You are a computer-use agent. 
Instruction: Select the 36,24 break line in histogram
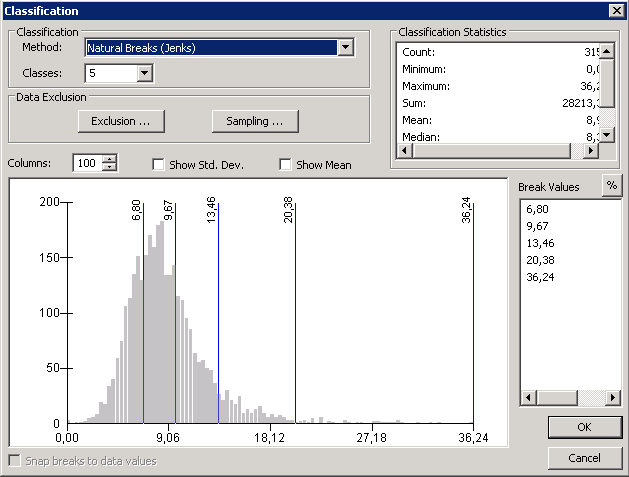pyautogui.click(x=473, y=313)
